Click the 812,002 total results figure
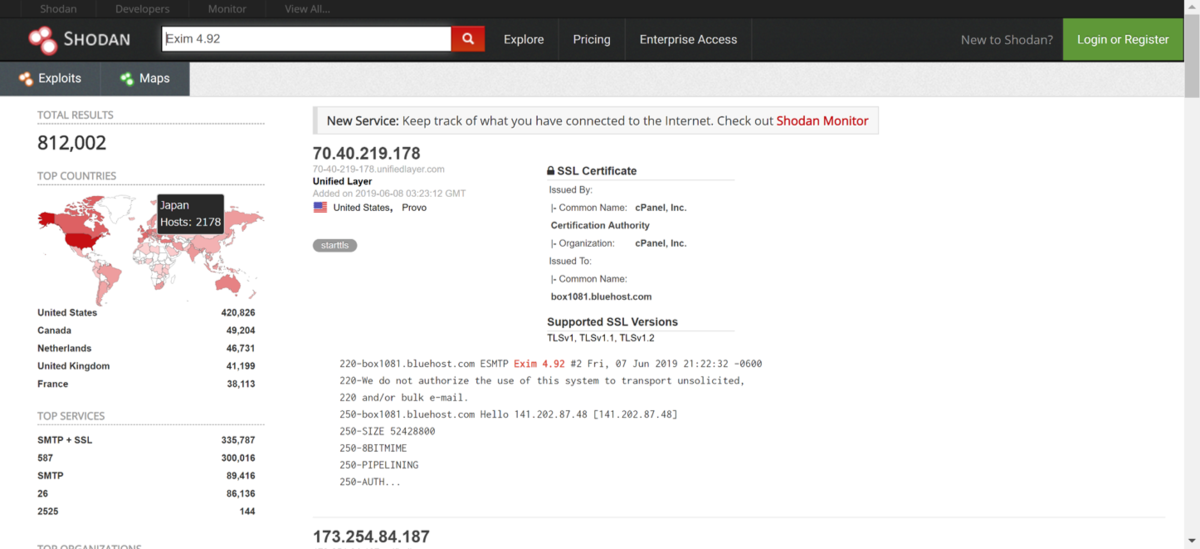 72,143
